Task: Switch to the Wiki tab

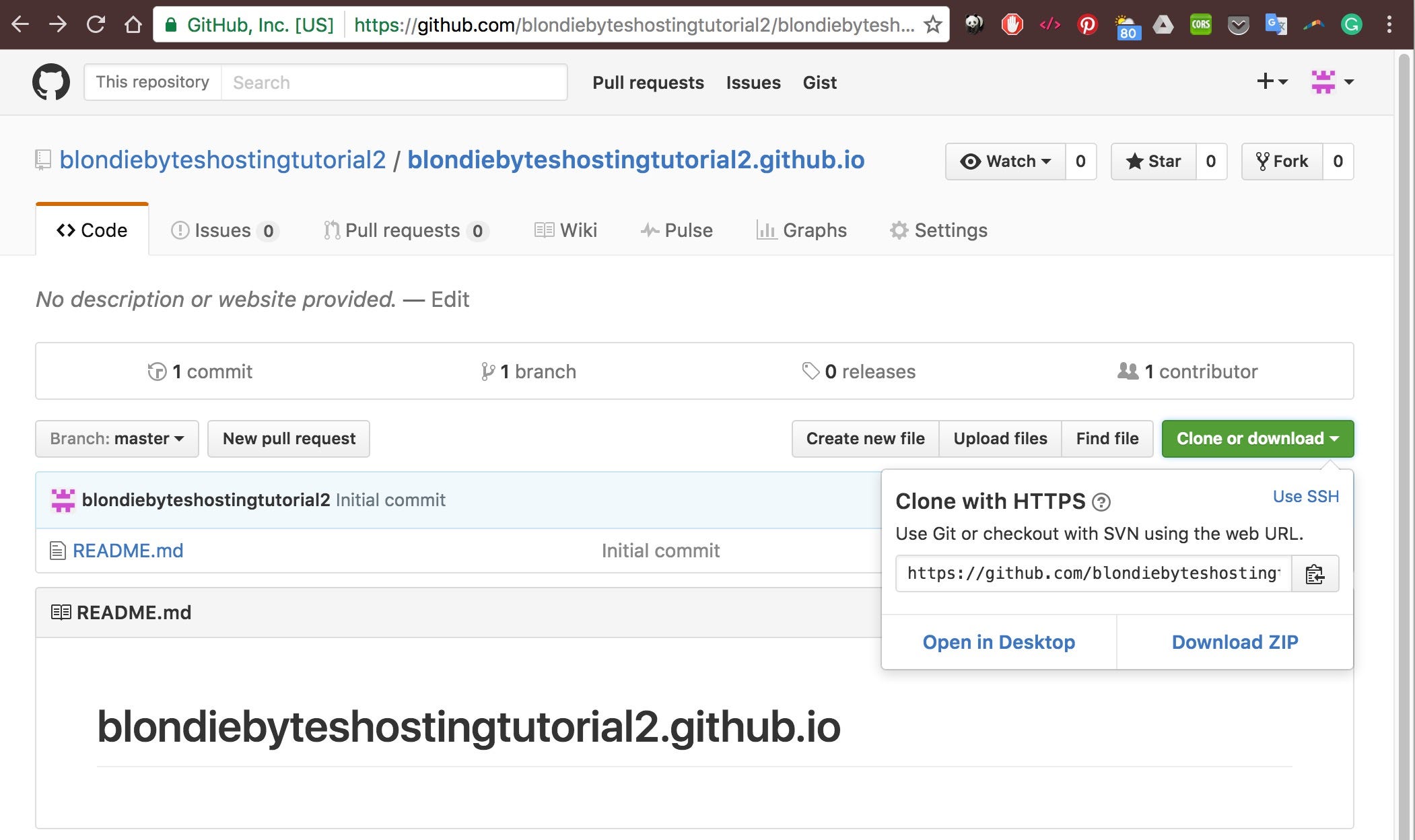Action: point(565,230)
